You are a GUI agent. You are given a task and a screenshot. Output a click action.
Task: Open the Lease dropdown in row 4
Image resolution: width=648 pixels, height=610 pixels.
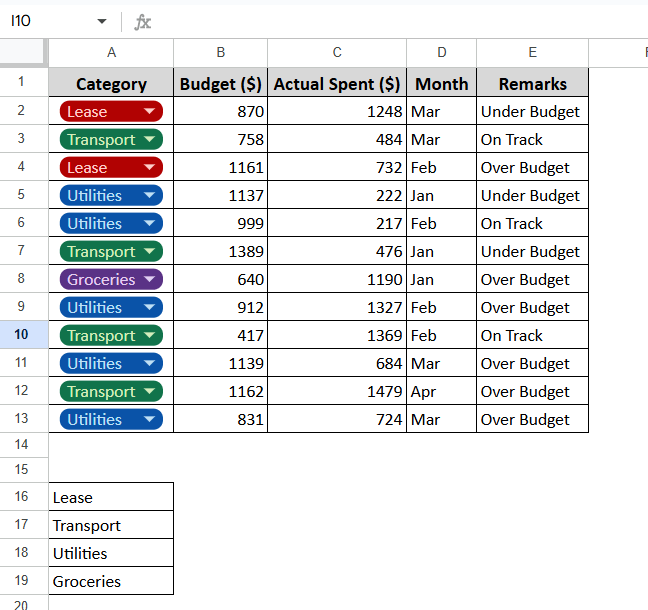(x=149, y=167)
